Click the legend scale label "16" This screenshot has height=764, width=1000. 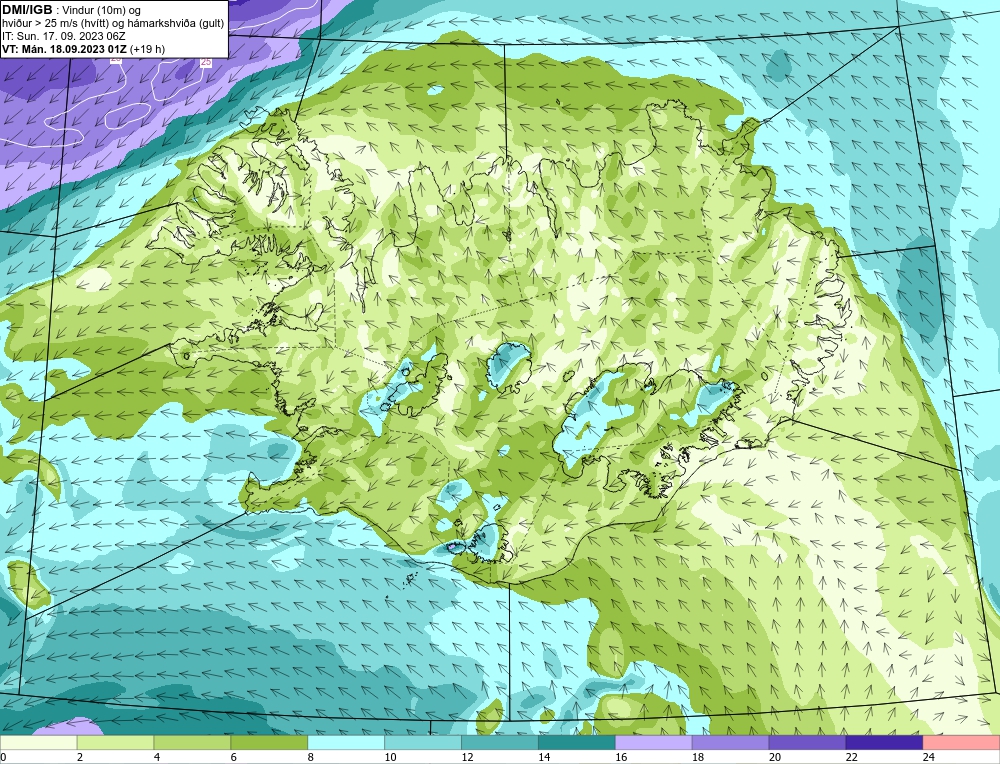(x=621, y=757)
